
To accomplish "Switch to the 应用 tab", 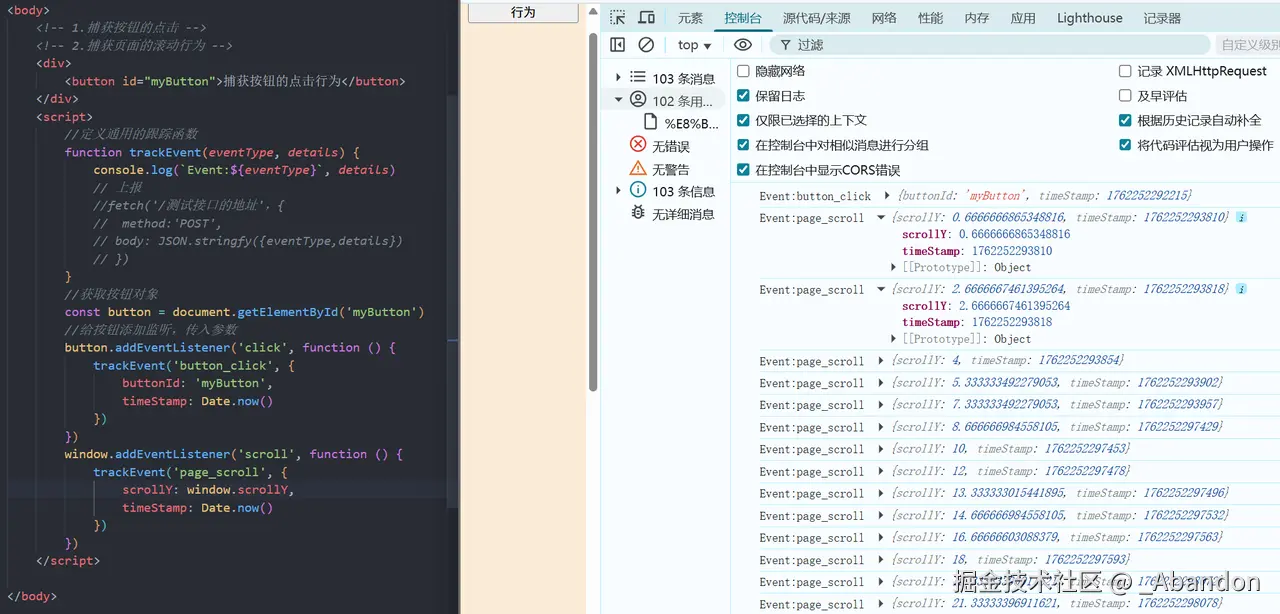I will [x=1023, y=18].
